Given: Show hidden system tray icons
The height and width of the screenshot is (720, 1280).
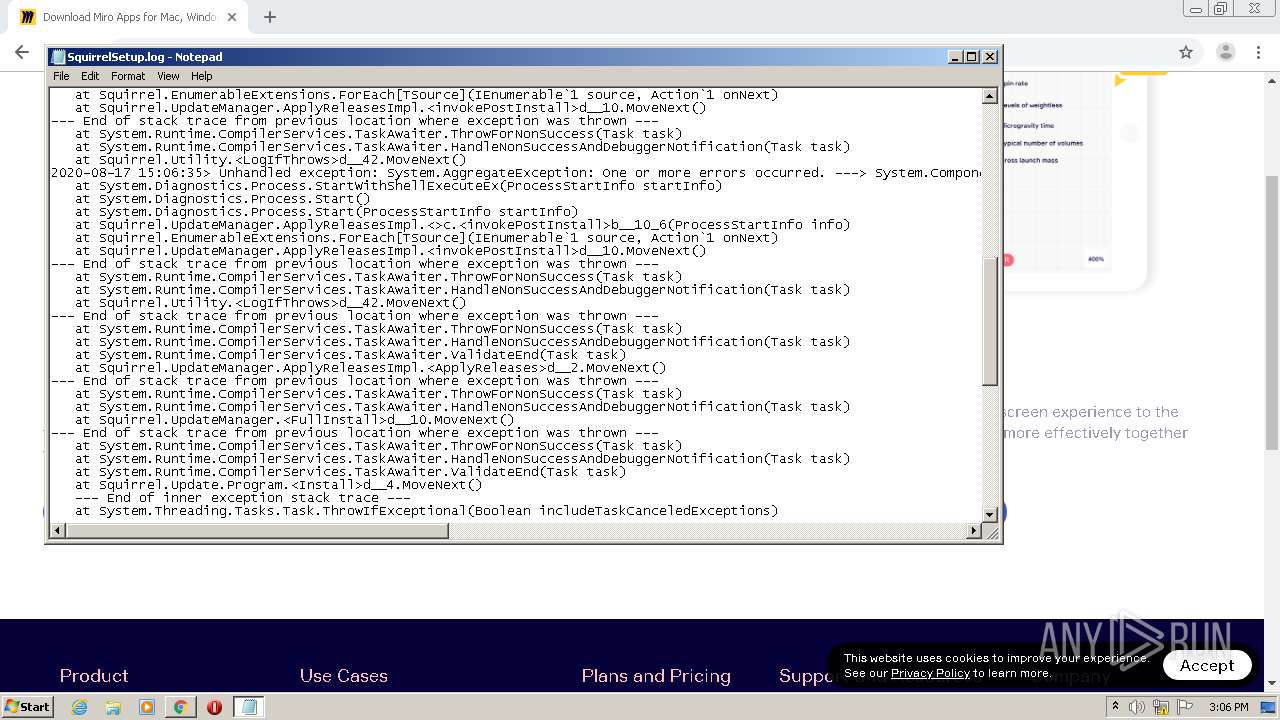Looking at the screenshot, I should click(x=1115, y=707).
